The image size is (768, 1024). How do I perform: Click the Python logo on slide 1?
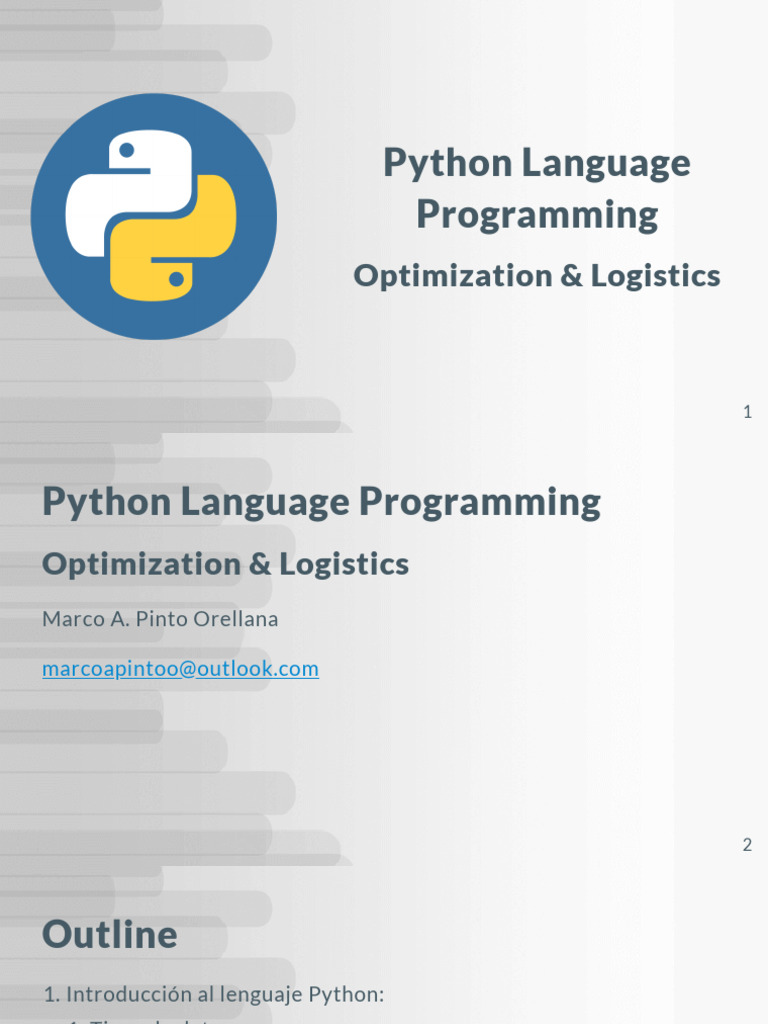coord(153,216)
